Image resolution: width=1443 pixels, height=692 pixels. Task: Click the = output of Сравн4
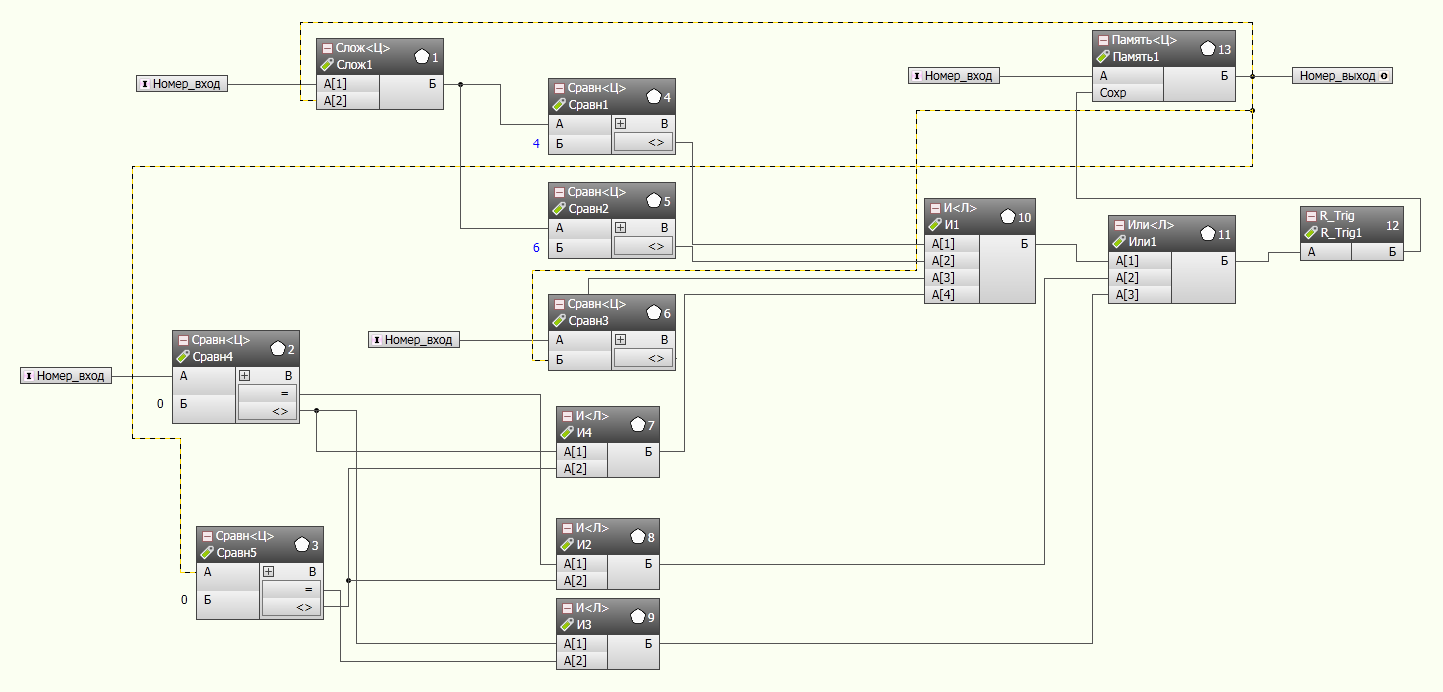pyautogui.click(x=268, y=394)
